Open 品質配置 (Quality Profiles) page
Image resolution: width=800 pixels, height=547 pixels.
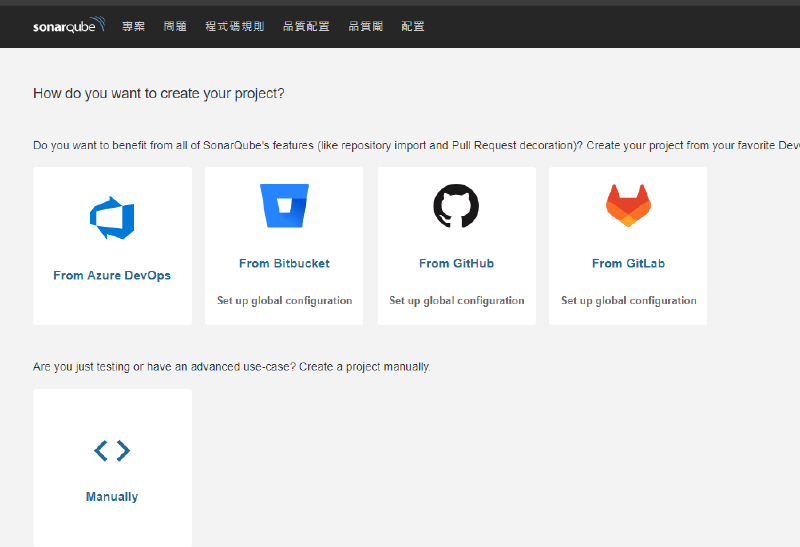click(x=306, y=27)
